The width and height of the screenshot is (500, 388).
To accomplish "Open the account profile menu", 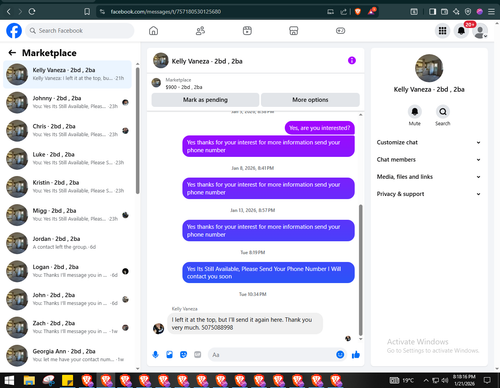I will (x=480, y=31).
